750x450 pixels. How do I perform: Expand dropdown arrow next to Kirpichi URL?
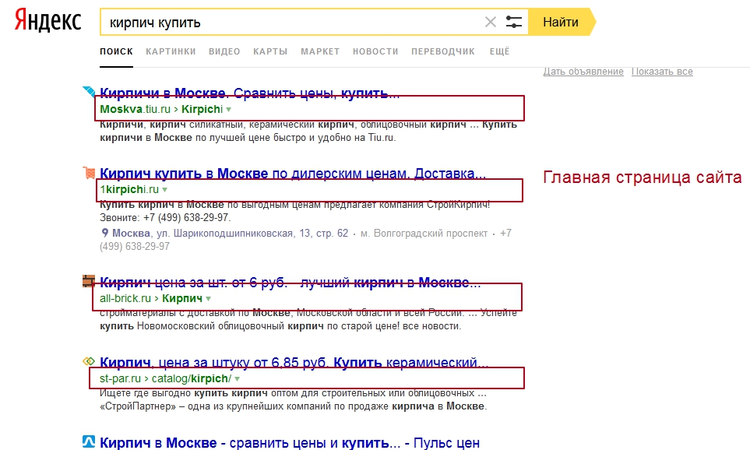click(x=229, y=110)
